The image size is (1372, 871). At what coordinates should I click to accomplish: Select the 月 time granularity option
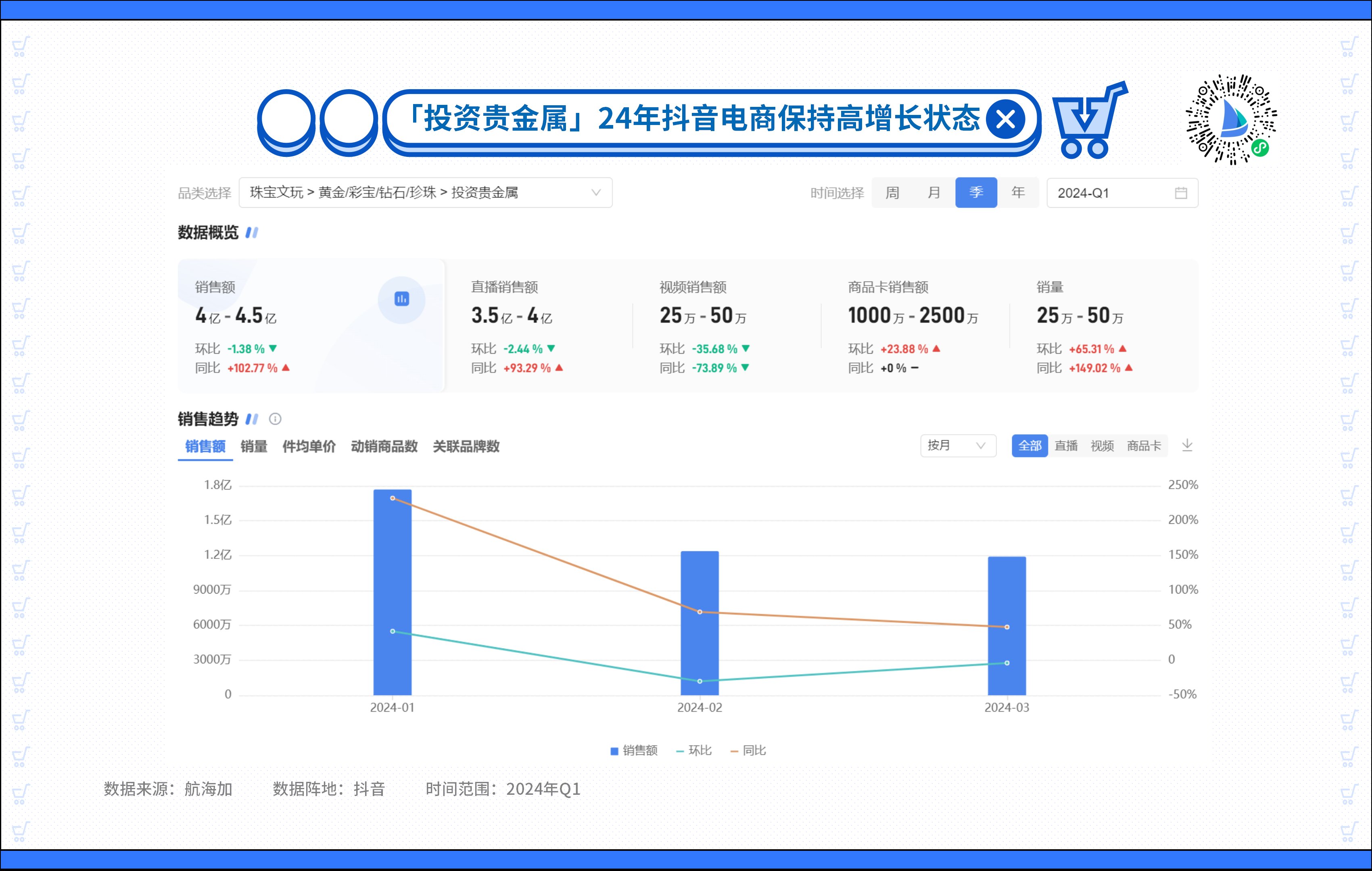[x=934, y=193]
